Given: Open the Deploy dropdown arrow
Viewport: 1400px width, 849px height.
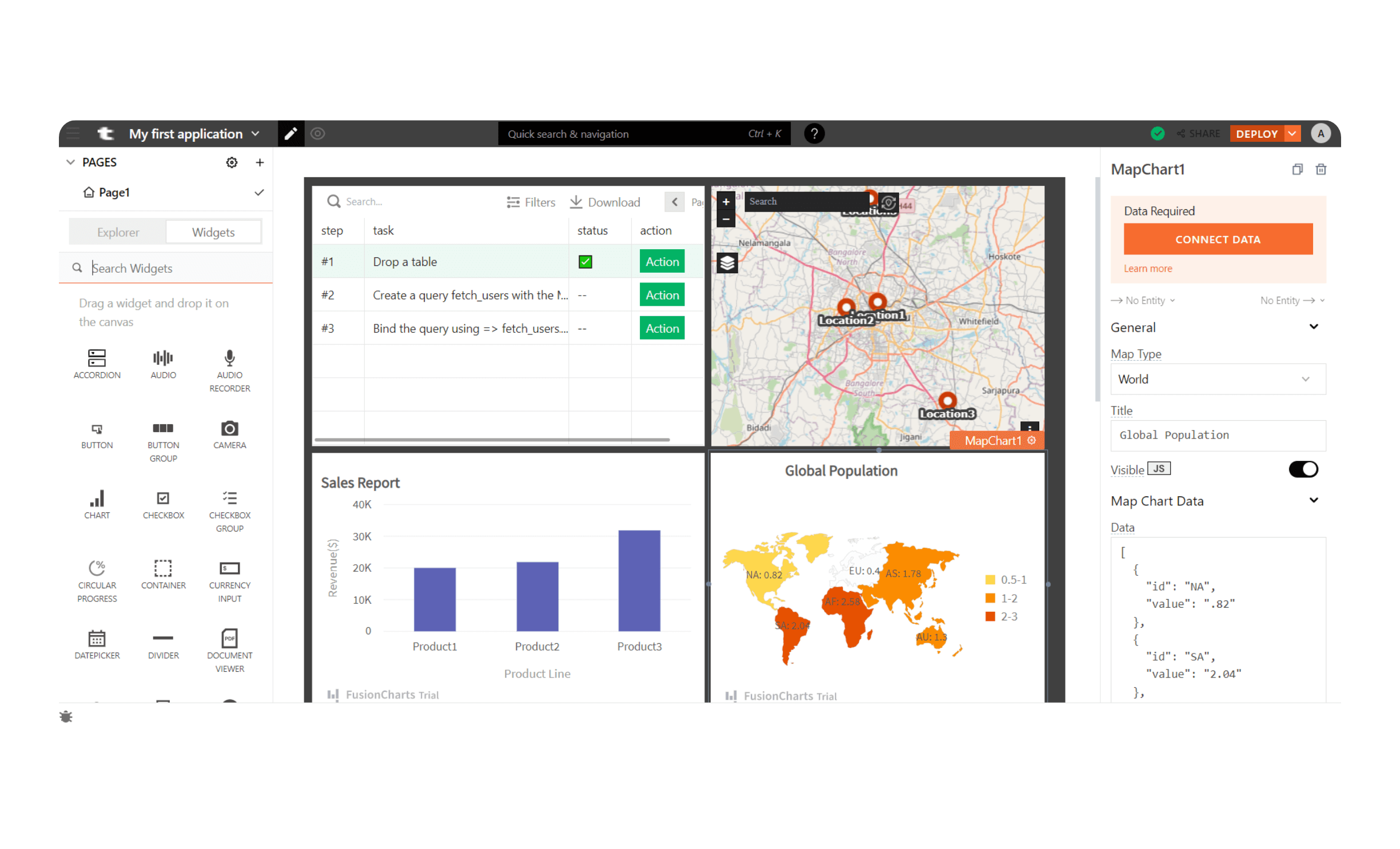Looking at the screenshot, I should tap(1292, 134).
